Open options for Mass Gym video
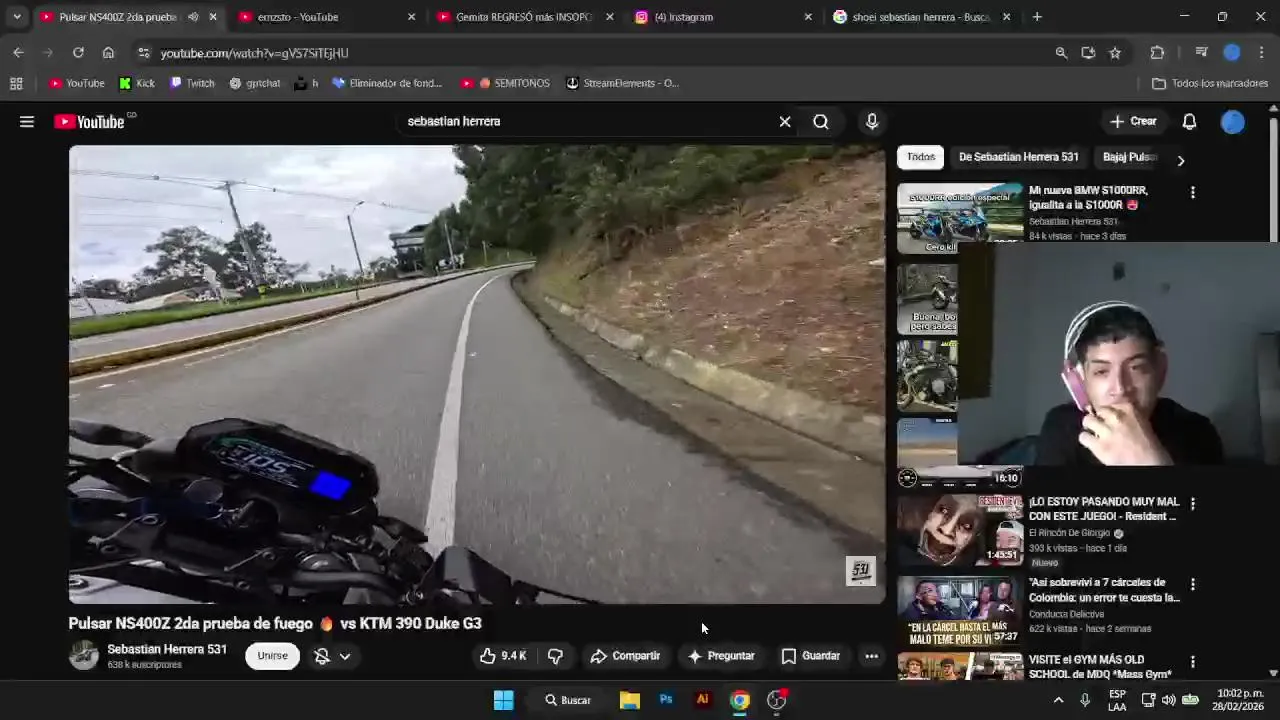Image resolution: width=1280 pixels, height=720 pixels. (x=1192, y=662)
